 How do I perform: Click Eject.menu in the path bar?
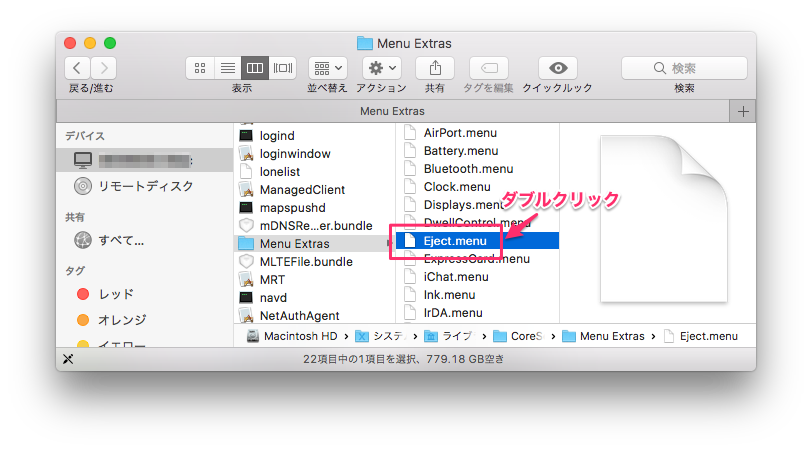[701, 336]
